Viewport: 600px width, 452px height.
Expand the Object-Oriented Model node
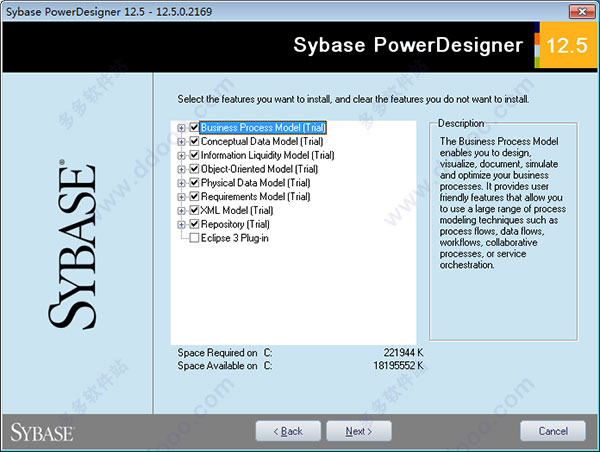(x=181, y=169)
